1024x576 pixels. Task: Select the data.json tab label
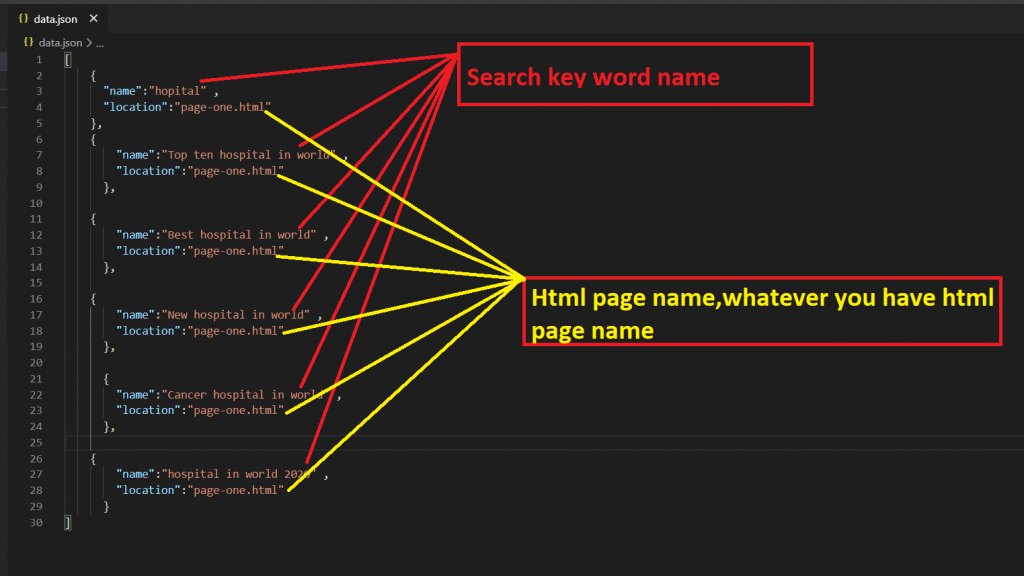click(56, 18)
